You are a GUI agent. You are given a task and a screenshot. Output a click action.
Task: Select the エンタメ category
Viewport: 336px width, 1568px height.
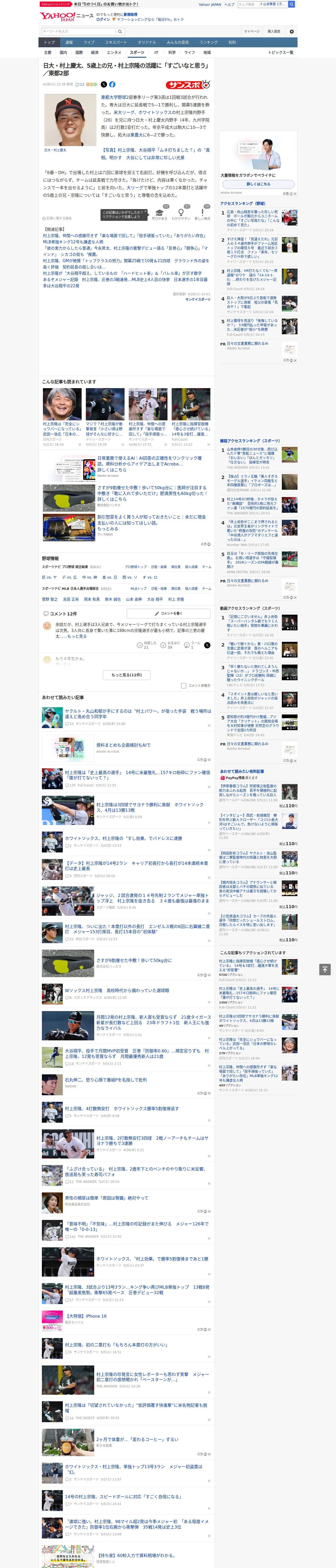114,52
